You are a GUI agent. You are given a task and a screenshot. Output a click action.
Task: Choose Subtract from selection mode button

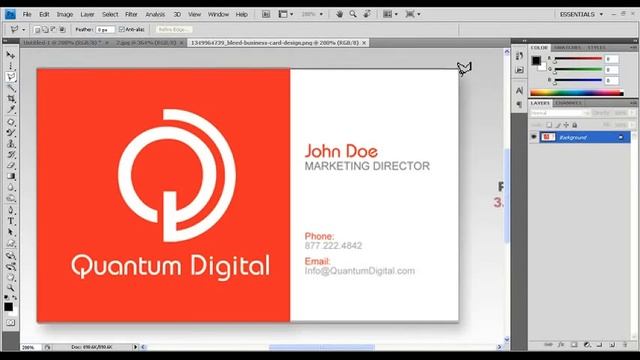(x=53, y=29)
